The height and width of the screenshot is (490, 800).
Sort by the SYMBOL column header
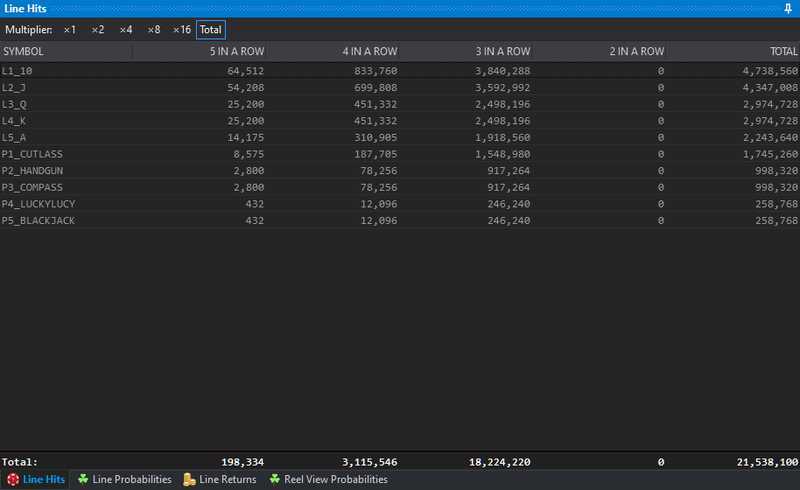click(66, 51)
